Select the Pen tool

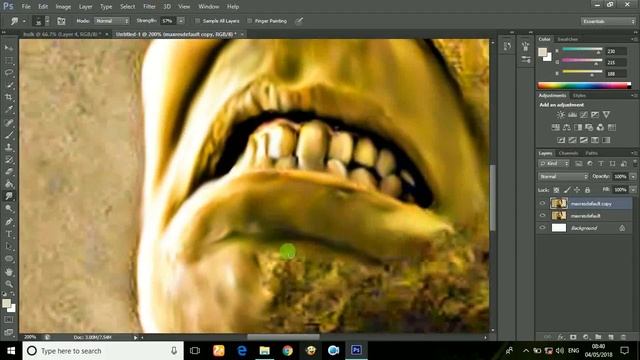(9, 222)
